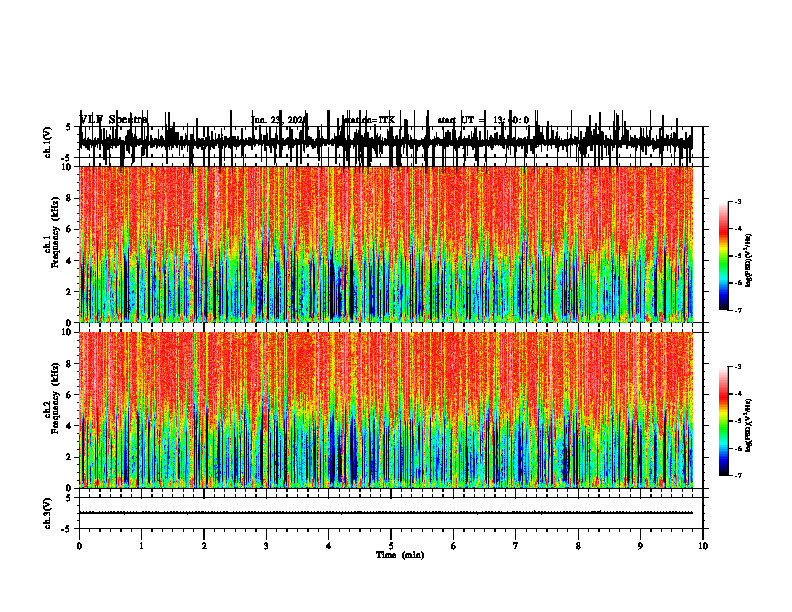Click the ch.1(V) axis label
This screenshot has width=792, height=612.
(x=48, y=142)
